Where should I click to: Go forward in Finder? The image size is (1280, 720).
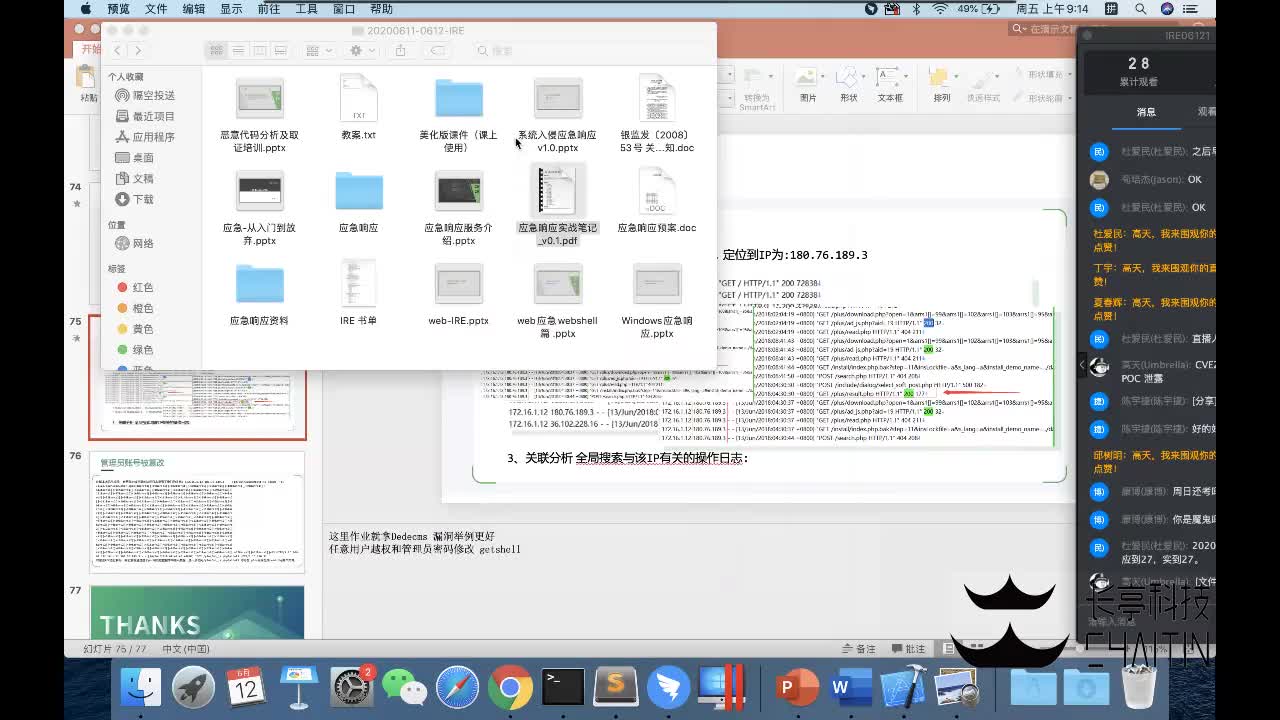138,50
